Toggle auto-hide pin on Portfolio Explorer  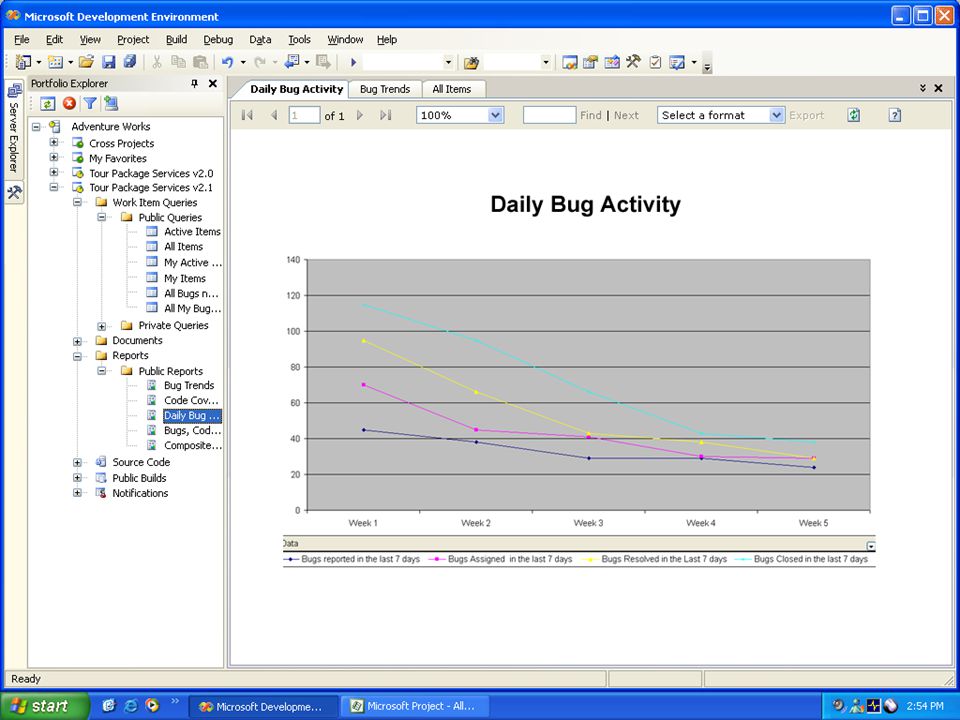point(195,83)
